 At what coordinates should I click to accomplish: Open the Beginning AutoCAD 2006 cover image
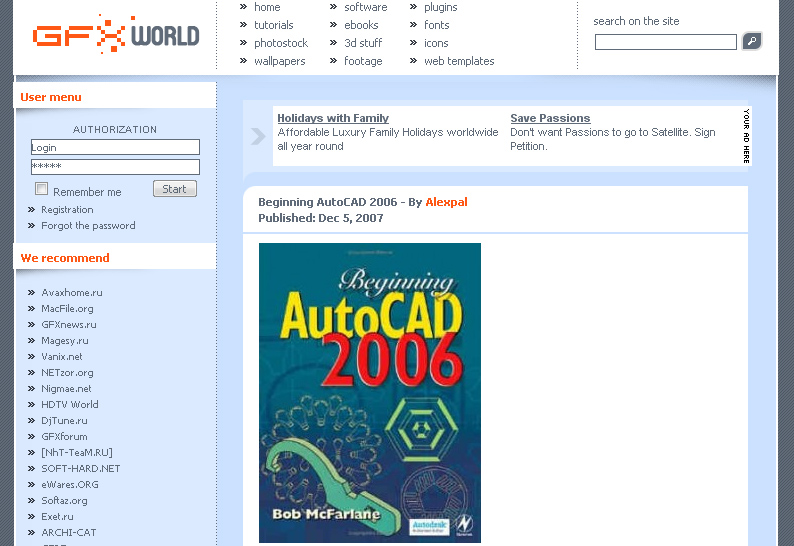tap(369, 393)
